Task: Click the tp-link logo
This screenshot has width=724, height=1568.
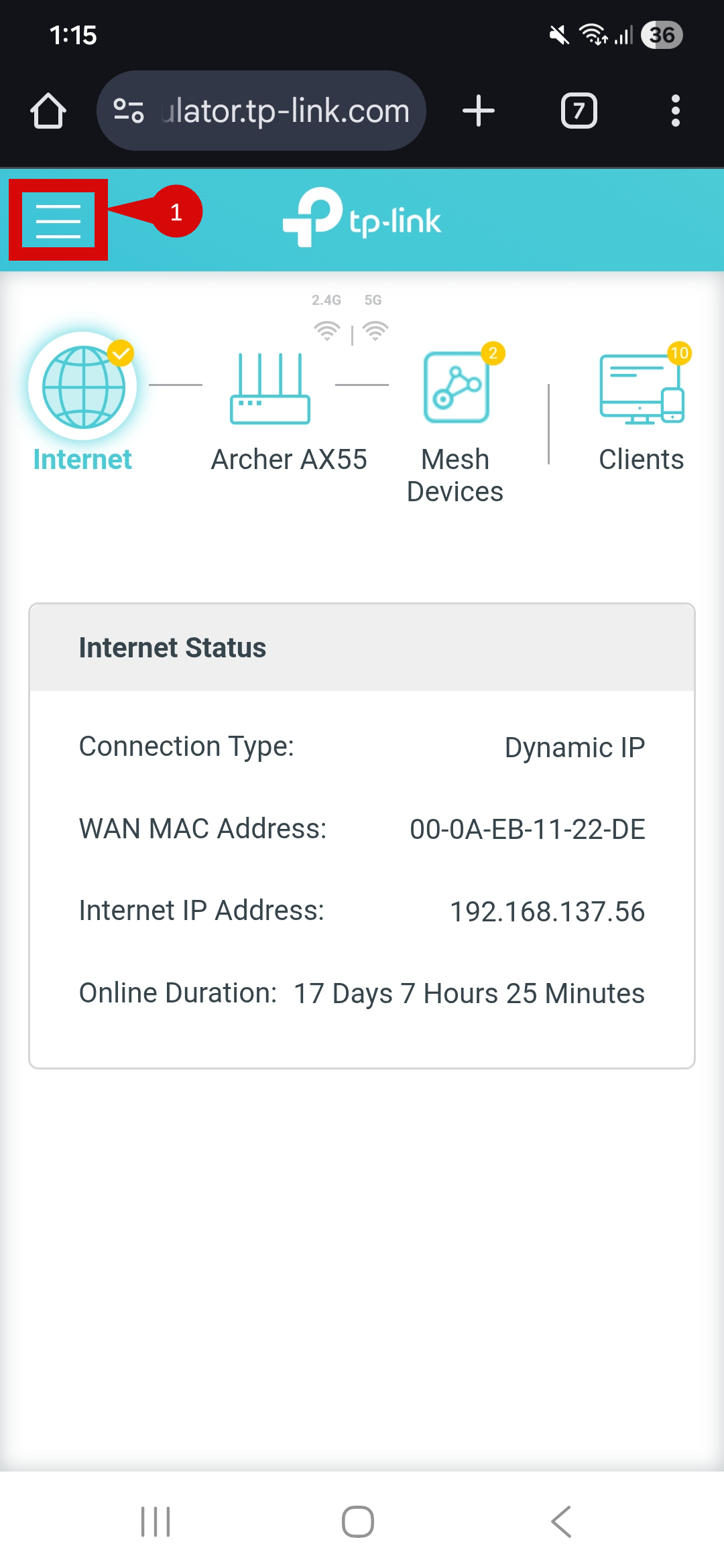Action: coord(362,218)
